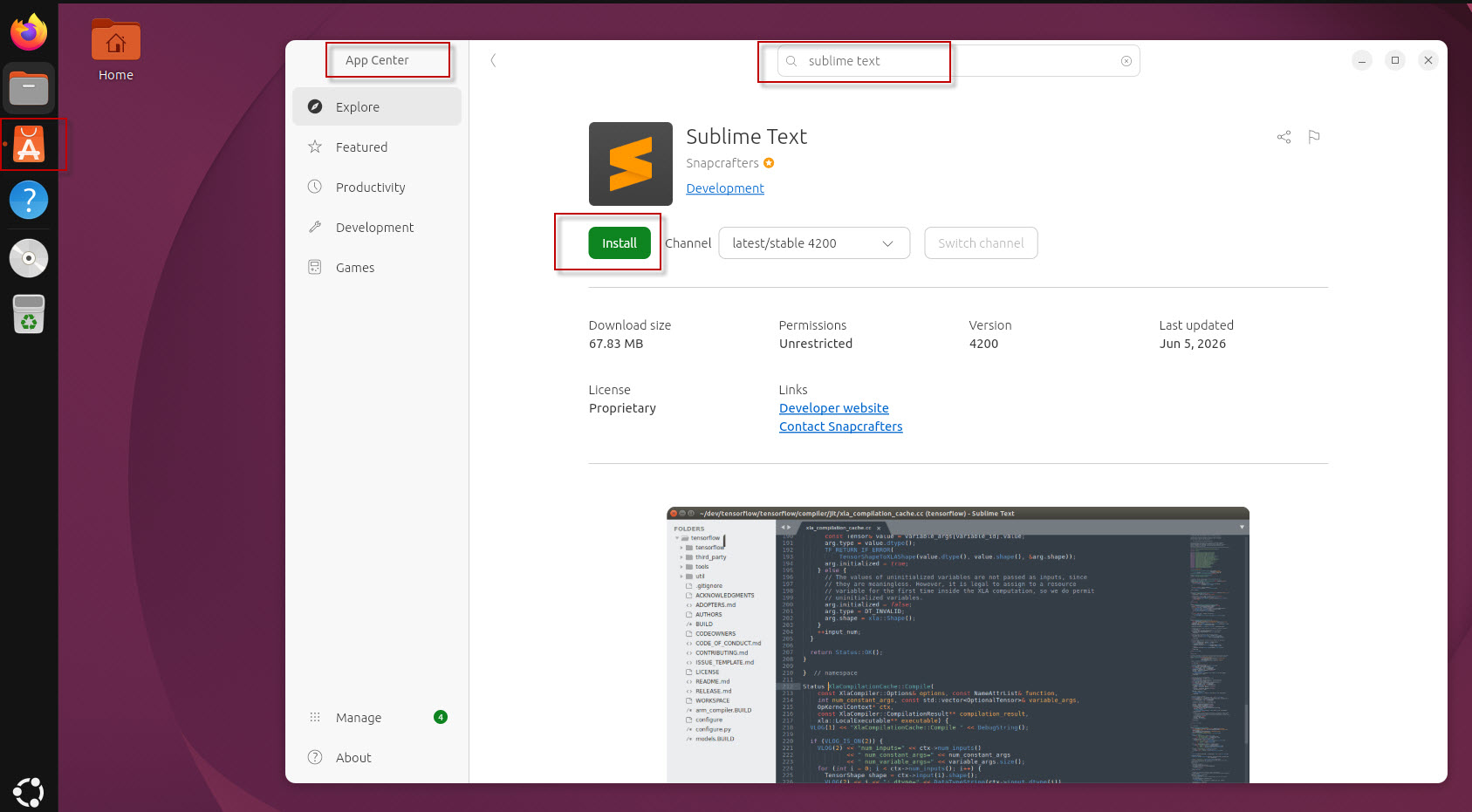This screenshot has width=1472, height=812.
Task: Click in the sublime text search field
Action: click(x=958, y=61)
